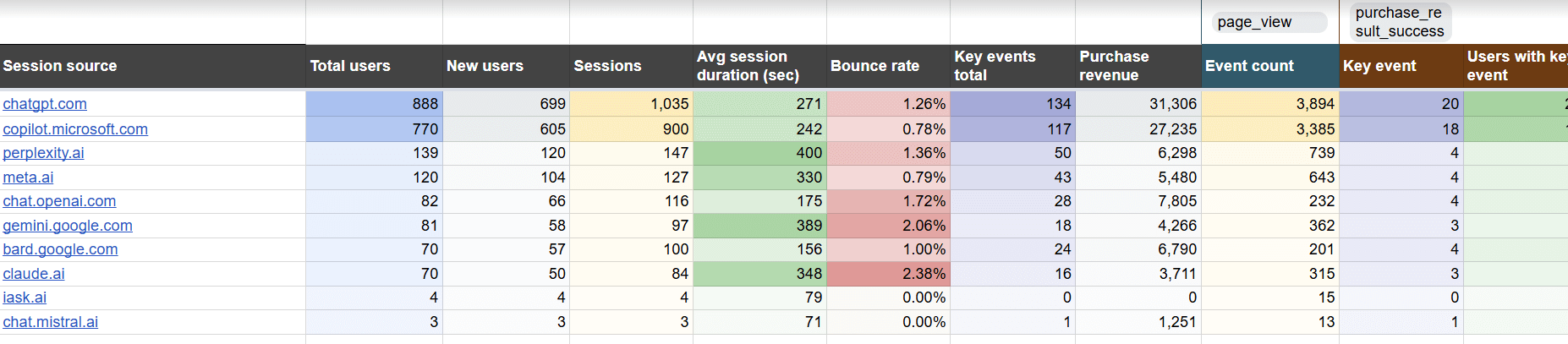Open the bard.google.com source link
Screen dimensions: 1568x344
coord(60,249)
